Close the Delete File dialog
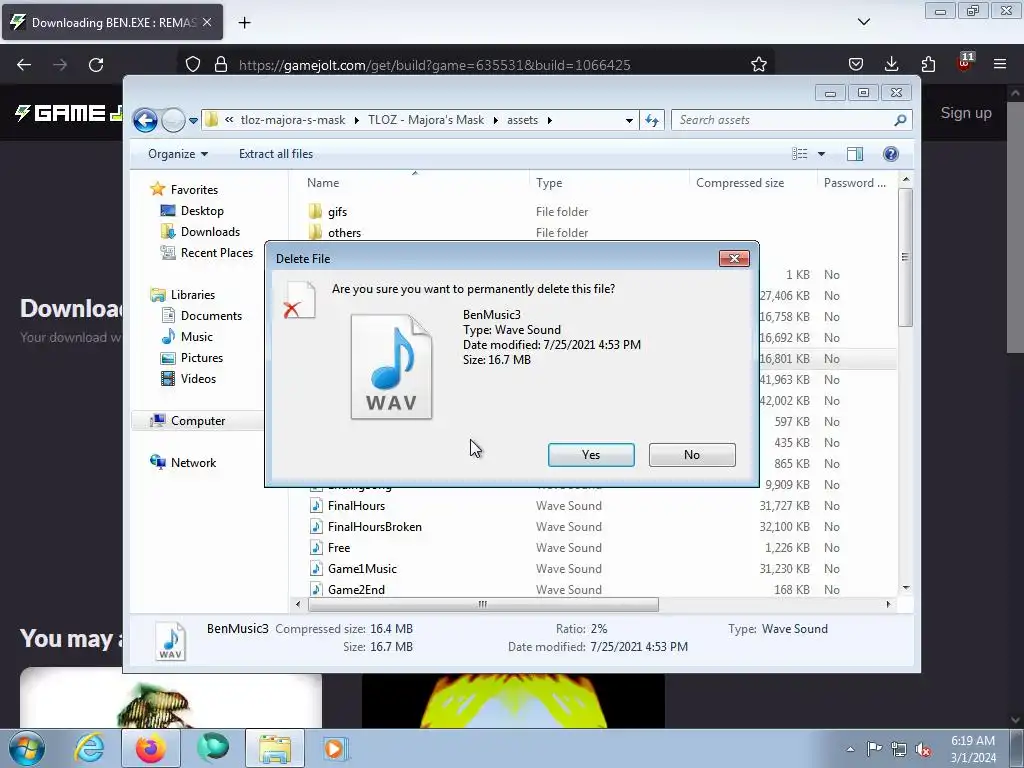1024x768 pixels. 734,259
